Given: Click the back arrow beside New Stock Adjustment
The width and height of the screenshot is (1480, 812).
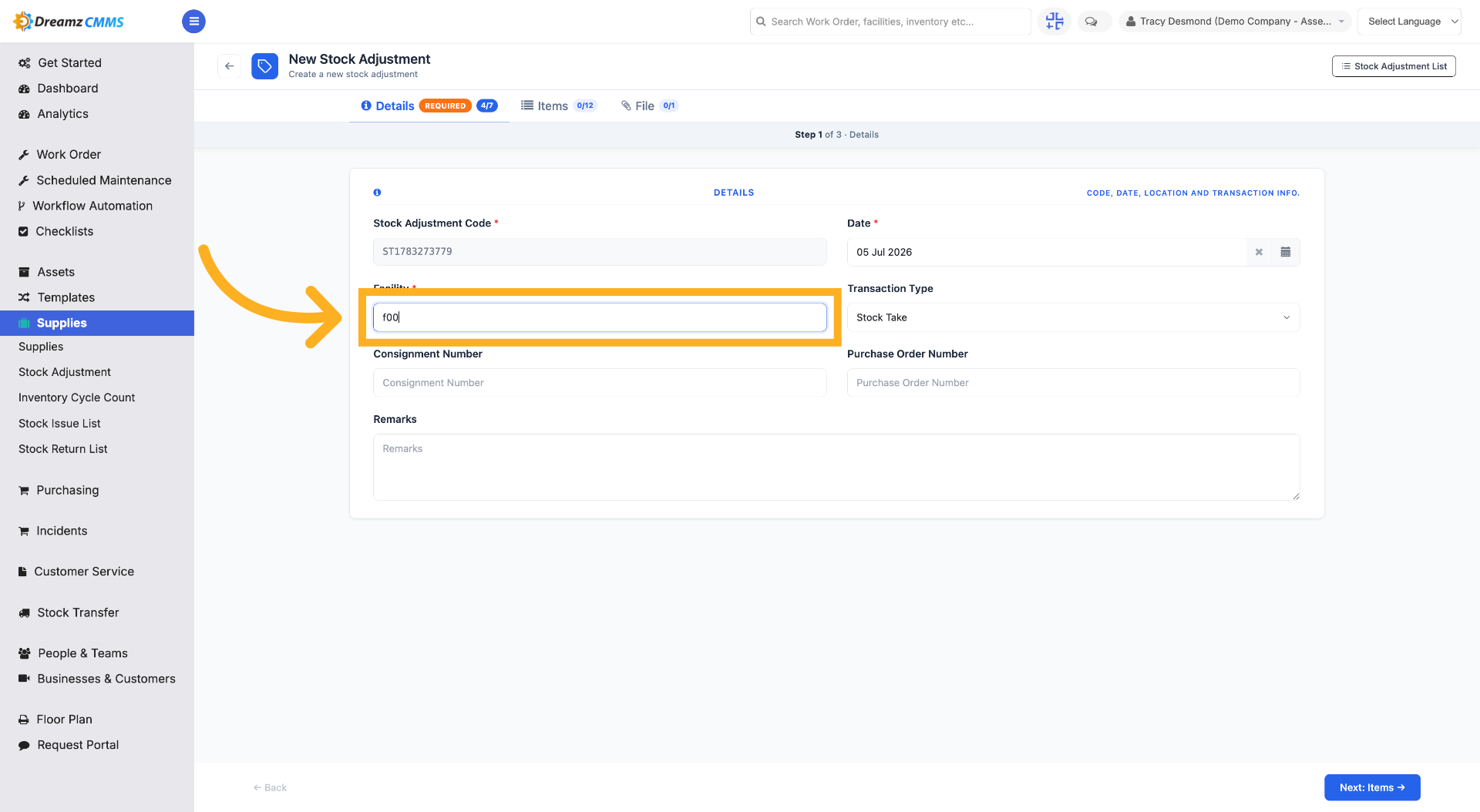Looking at the screenshot, I should [229, 66].
